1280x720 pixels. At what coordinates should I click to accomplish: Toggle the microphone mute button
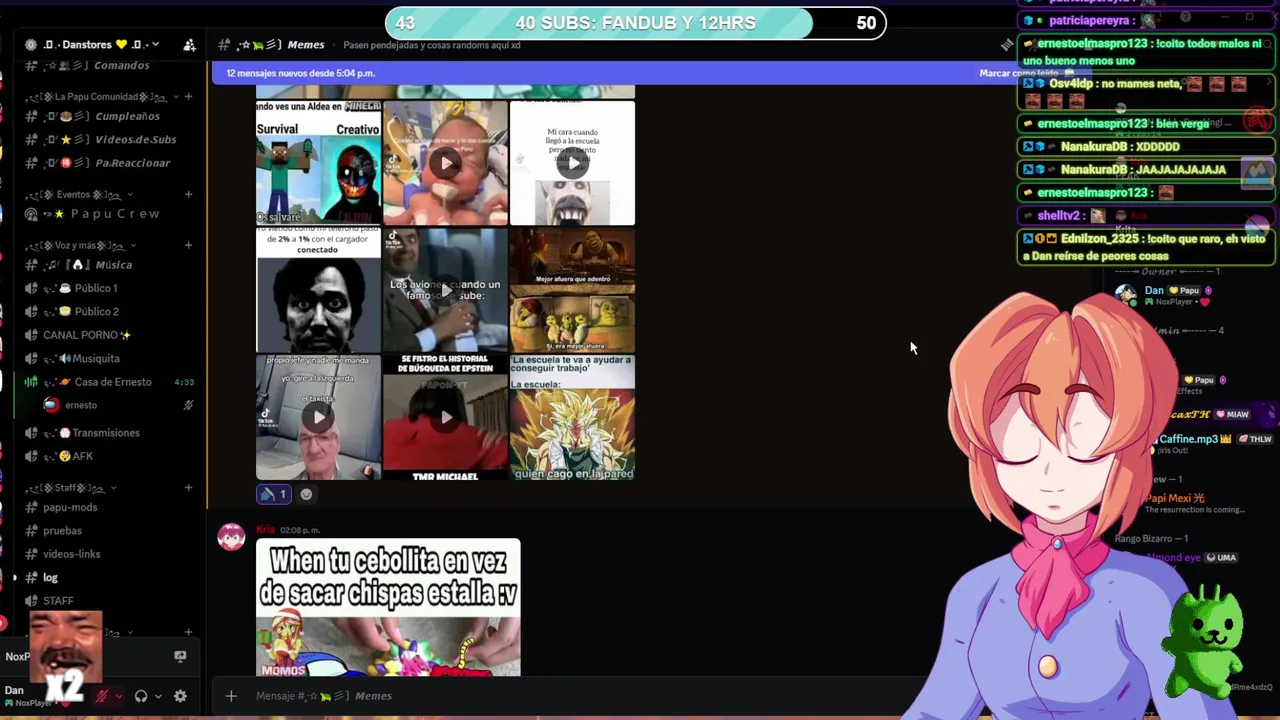(x=101, y=696)
